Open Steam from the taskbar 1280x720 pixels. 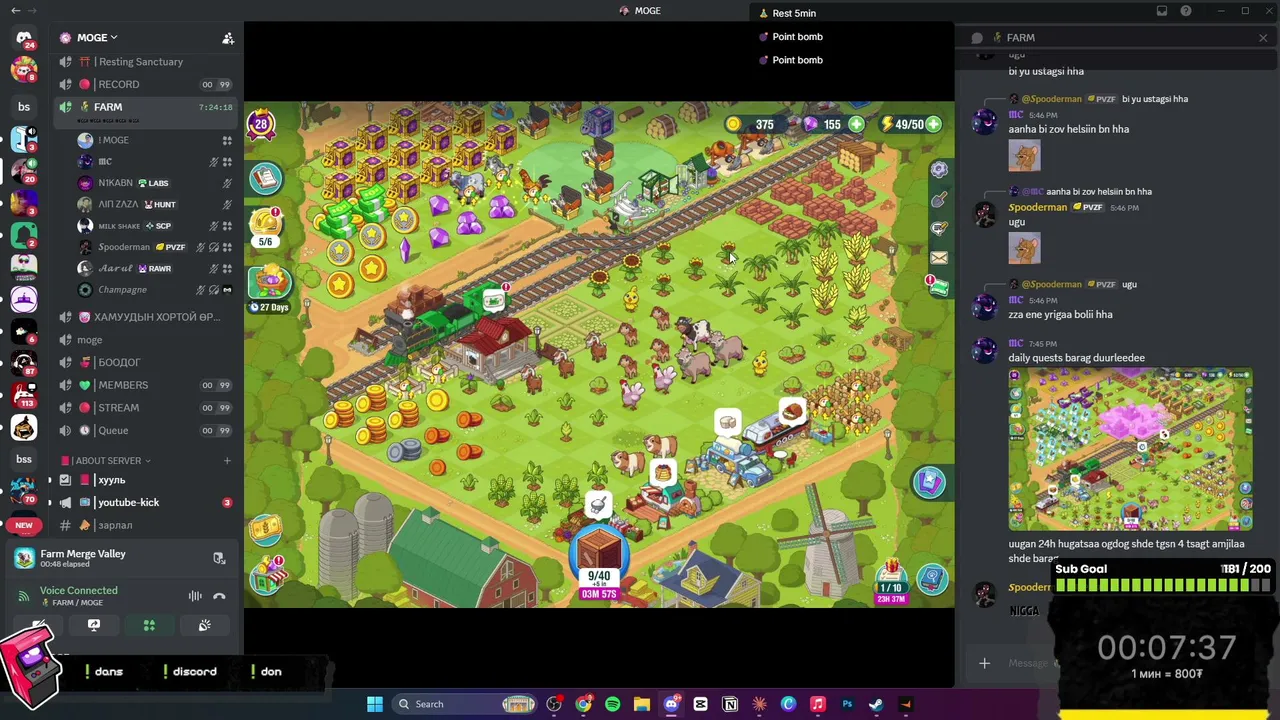coord(876,704)
